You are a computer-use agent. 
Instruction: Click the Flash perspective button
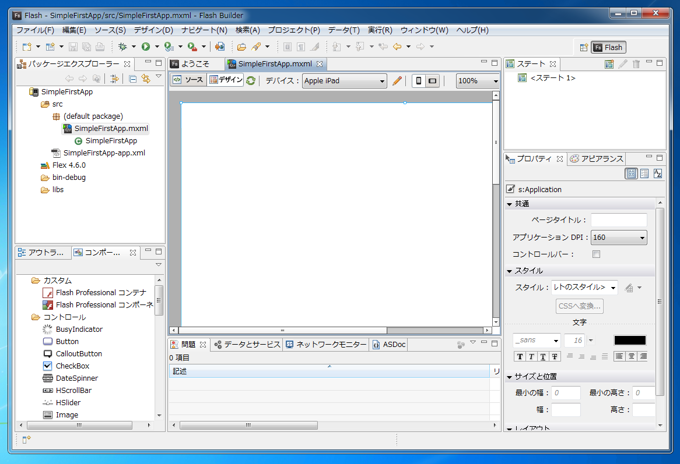point(608,47)
